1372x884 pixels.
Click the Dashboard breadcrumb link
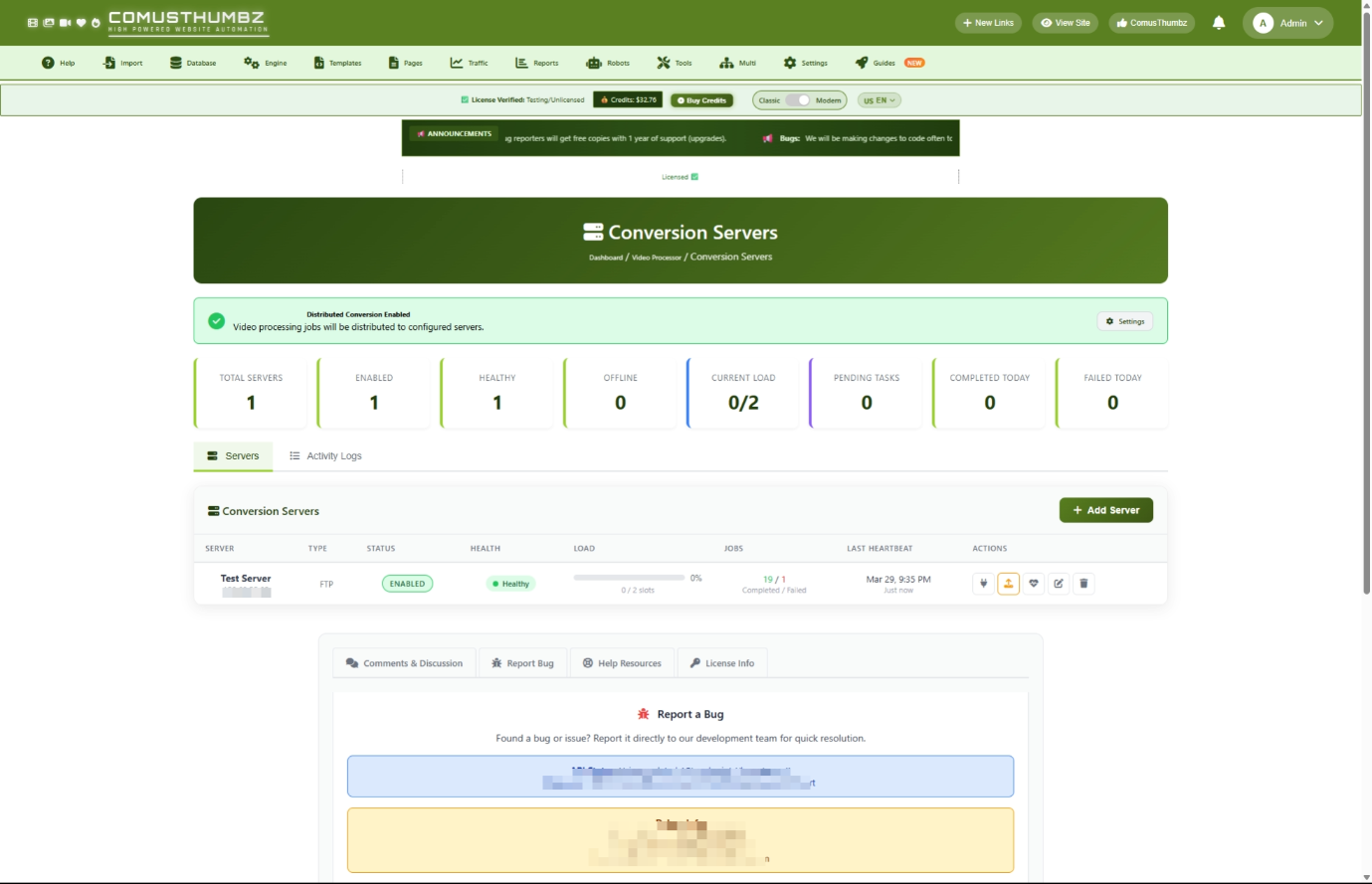tap(605, 258)
